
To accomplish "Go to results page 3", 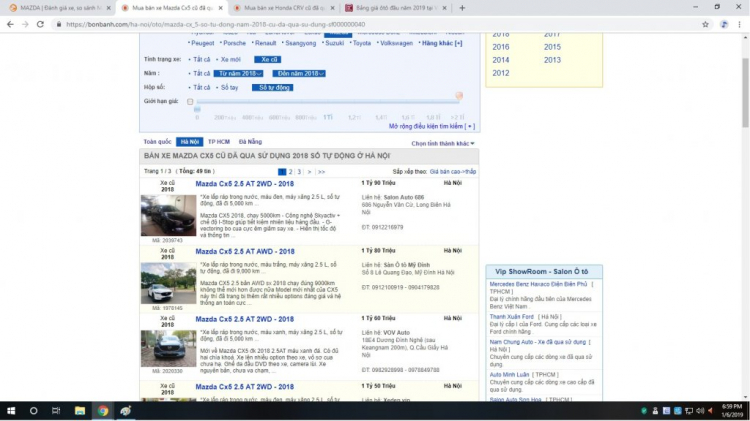I will [x=299, y=172].
